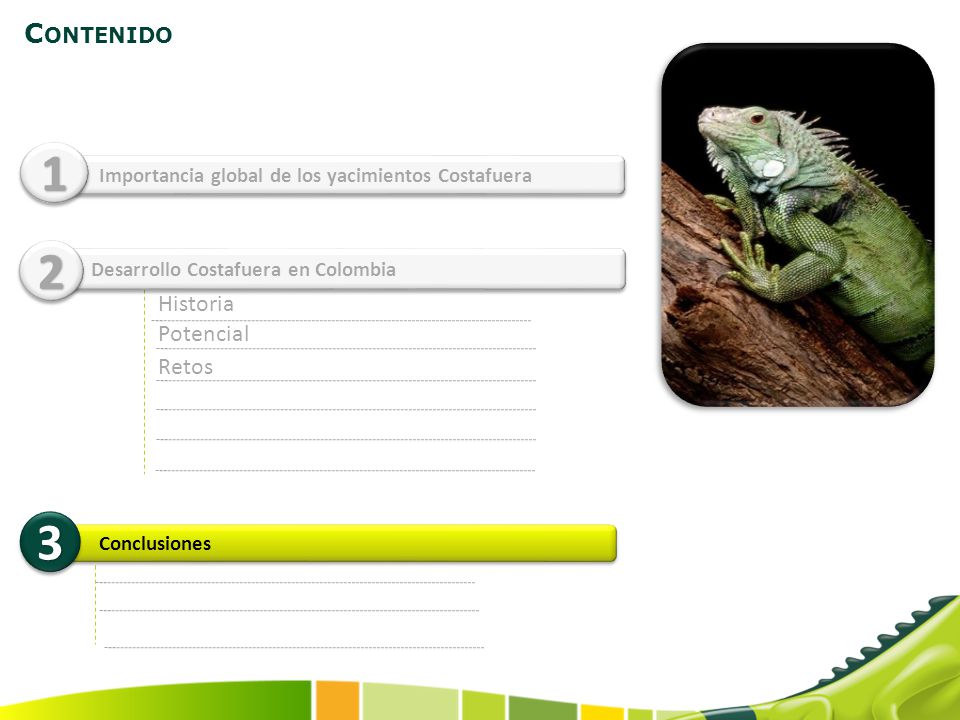Image resolution: width=960 pixels, height=720 pixels.
Task: Click the Retos sub-item
Action: (x=186, y=367)
